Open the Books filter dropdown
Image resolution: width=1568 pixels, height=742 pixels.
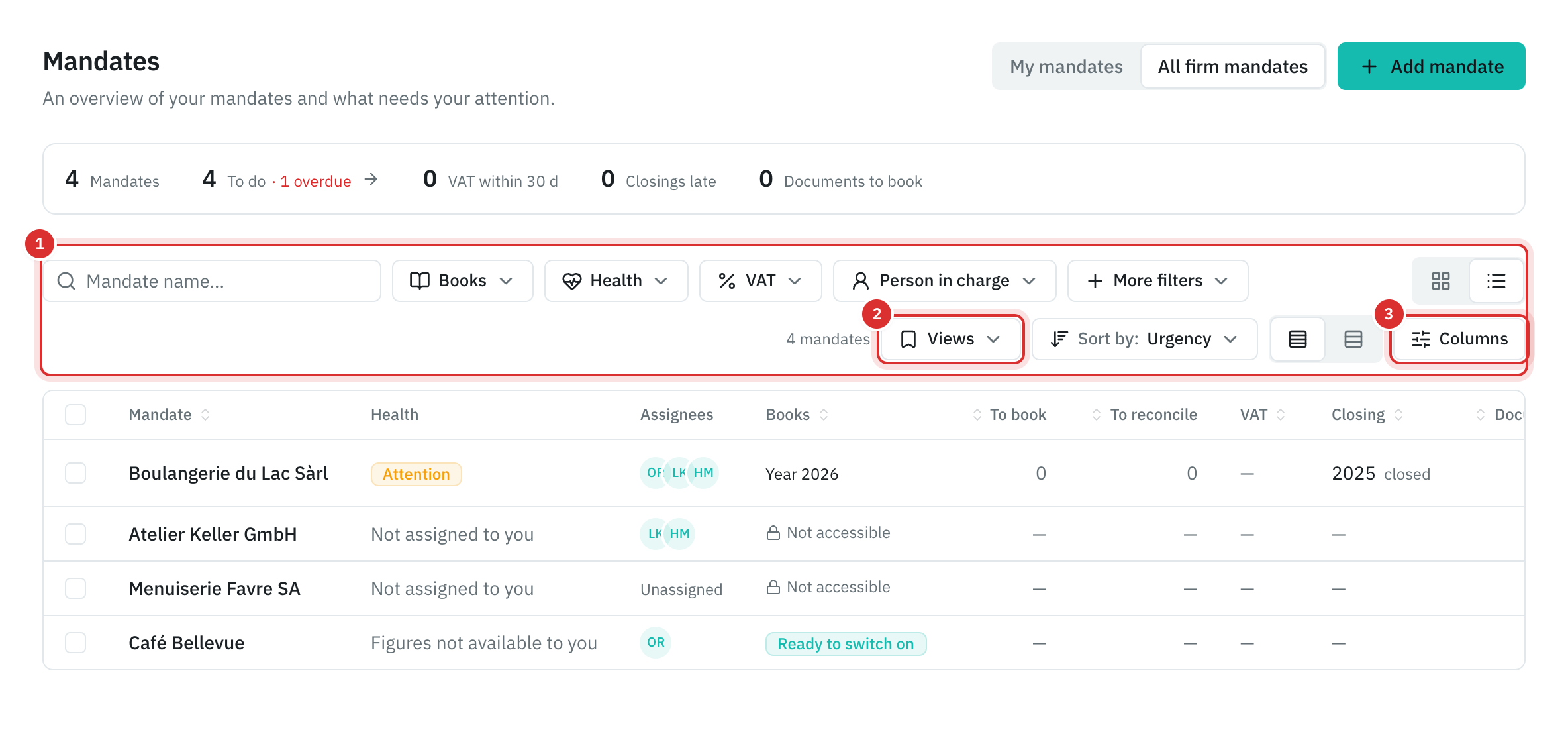point(462,281)
